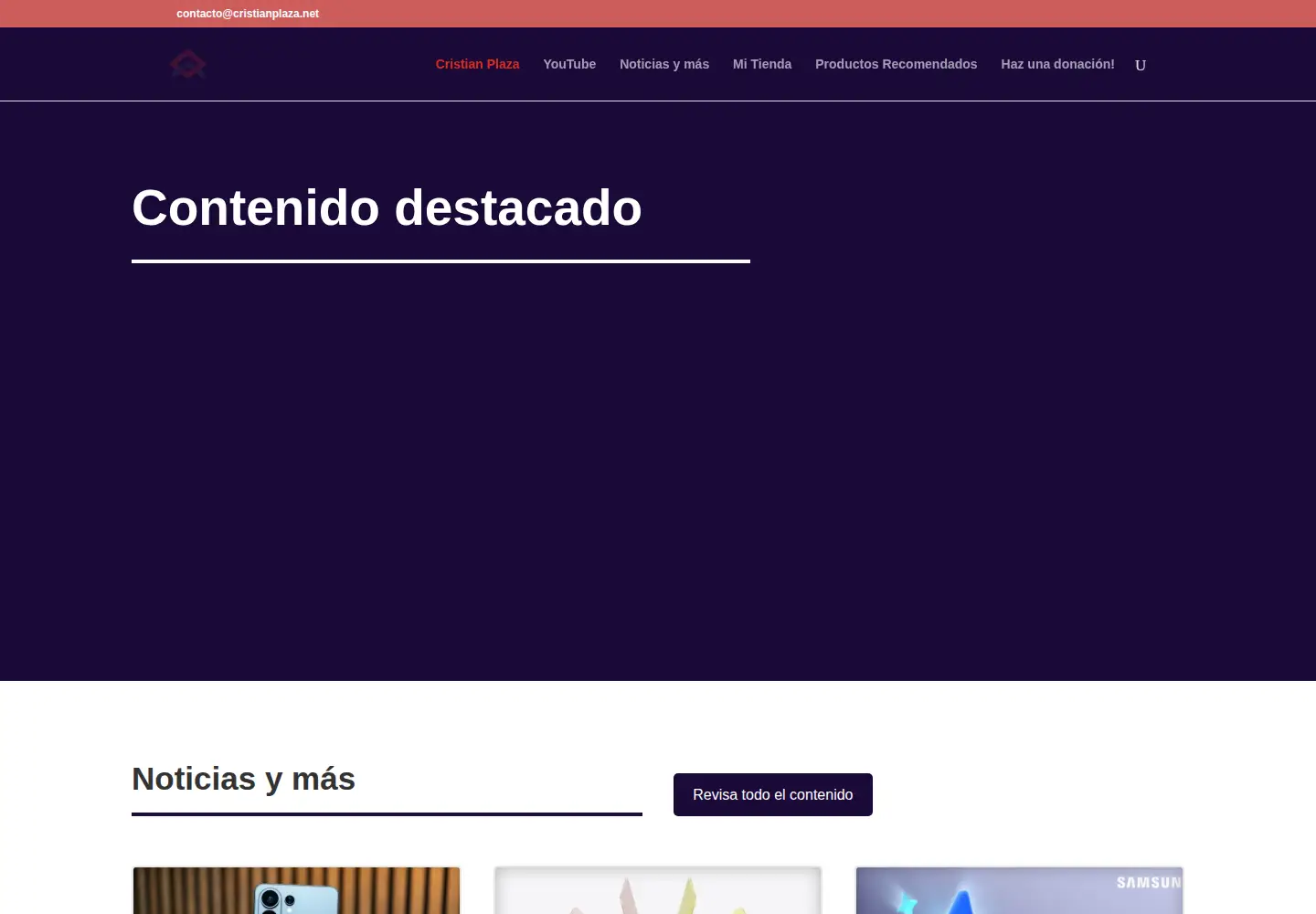Select Haz una donación! menu item
The width and height of the screenshot is (1316, 914).
click(1057, 64)
